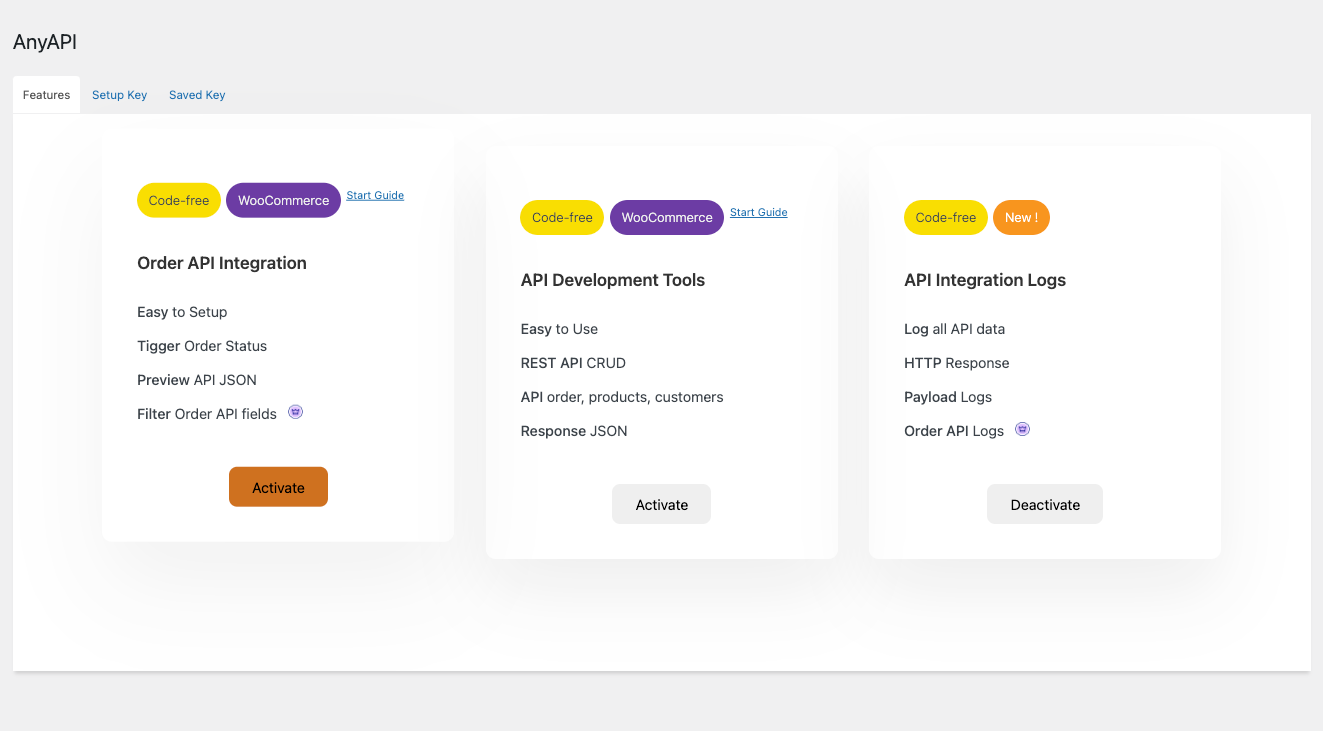Click the API Development Tools heading

click(x=612, y=280)
